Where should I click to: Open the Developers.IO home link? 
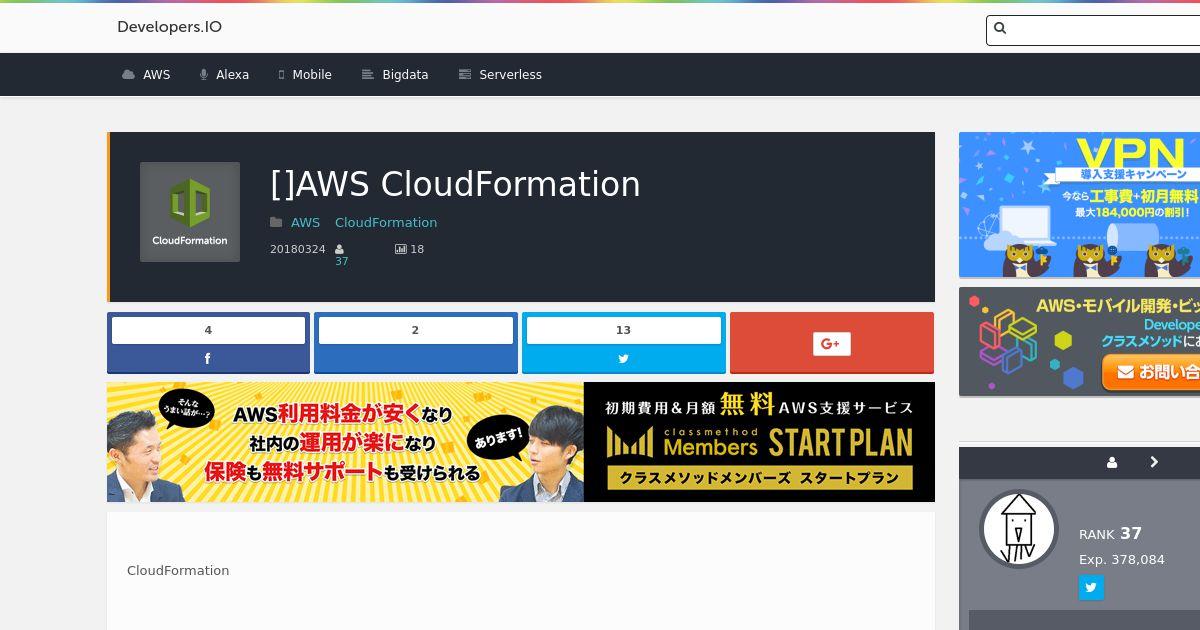169,27
